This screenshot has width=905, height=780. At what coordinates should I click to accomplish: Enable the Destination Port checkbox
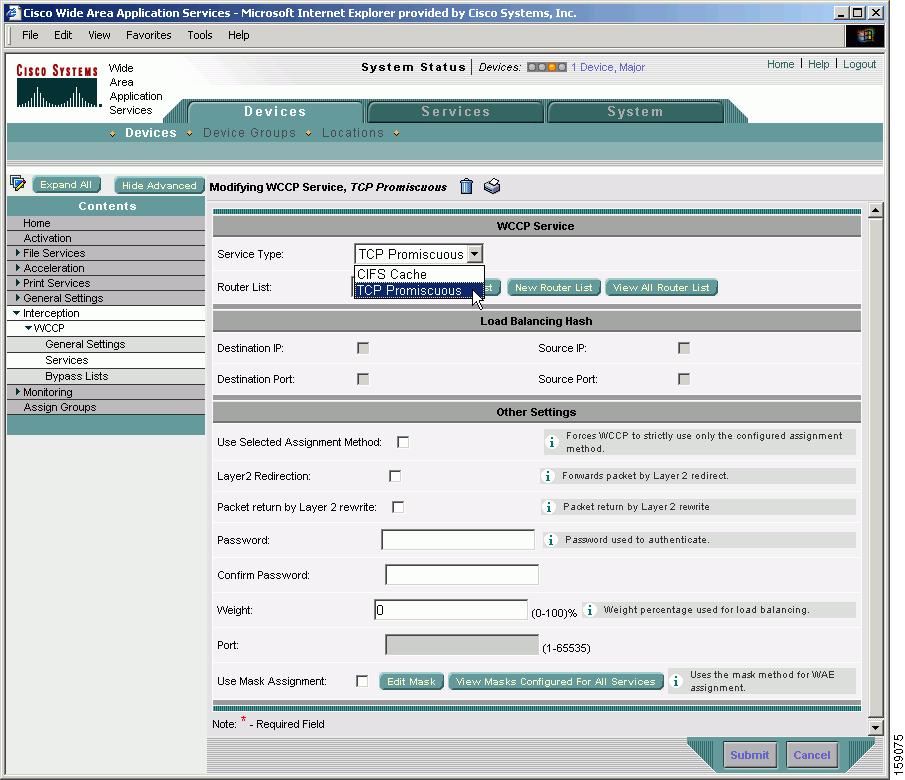click(363, 379)
